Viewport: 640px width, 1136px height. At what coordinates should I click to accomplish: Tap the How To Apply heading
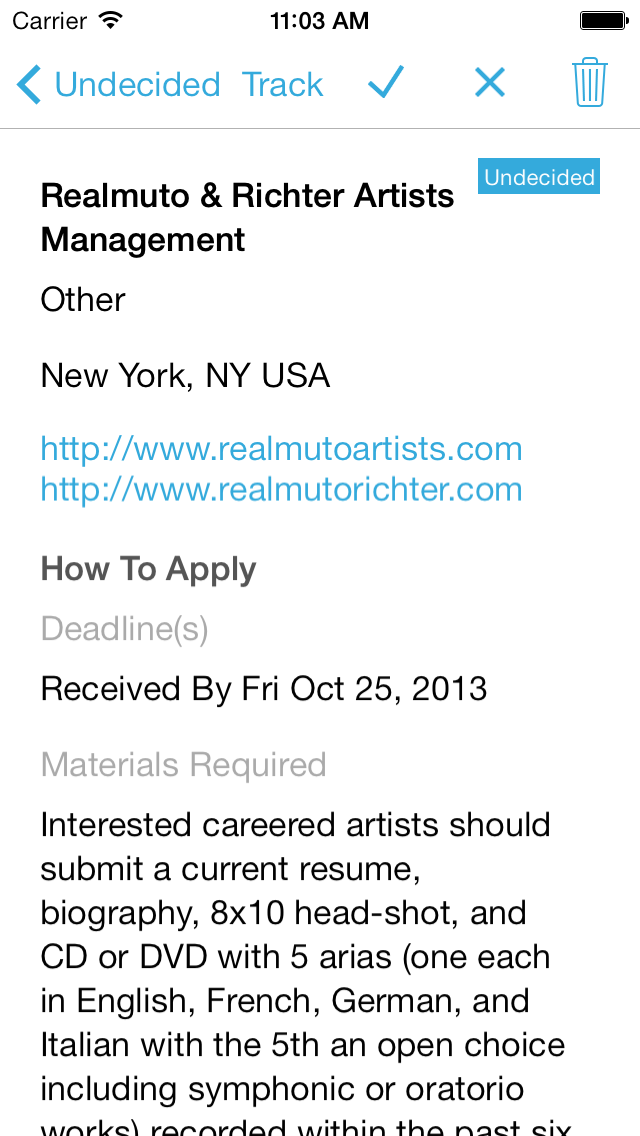[x=148, y=569]
